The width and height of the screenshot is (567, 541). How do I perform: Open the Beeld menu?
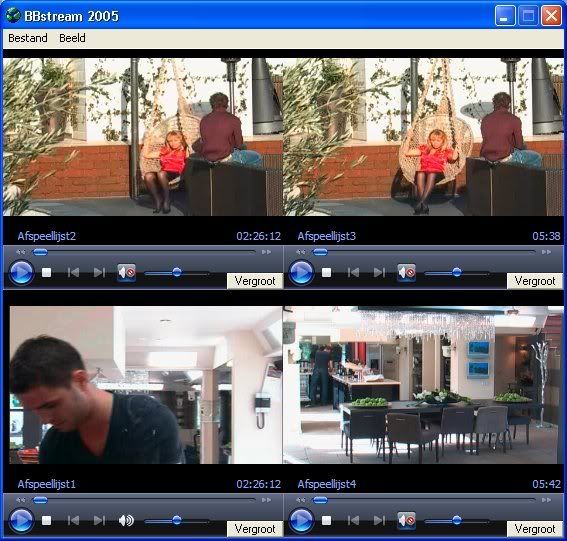72,38
